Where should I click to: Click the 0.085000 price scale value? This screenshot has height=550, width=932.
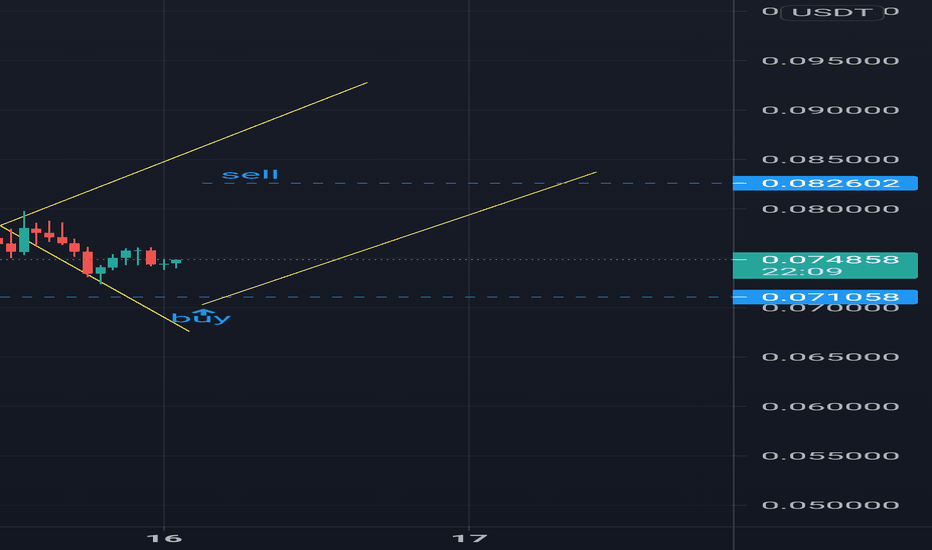(x=830, y=159)
